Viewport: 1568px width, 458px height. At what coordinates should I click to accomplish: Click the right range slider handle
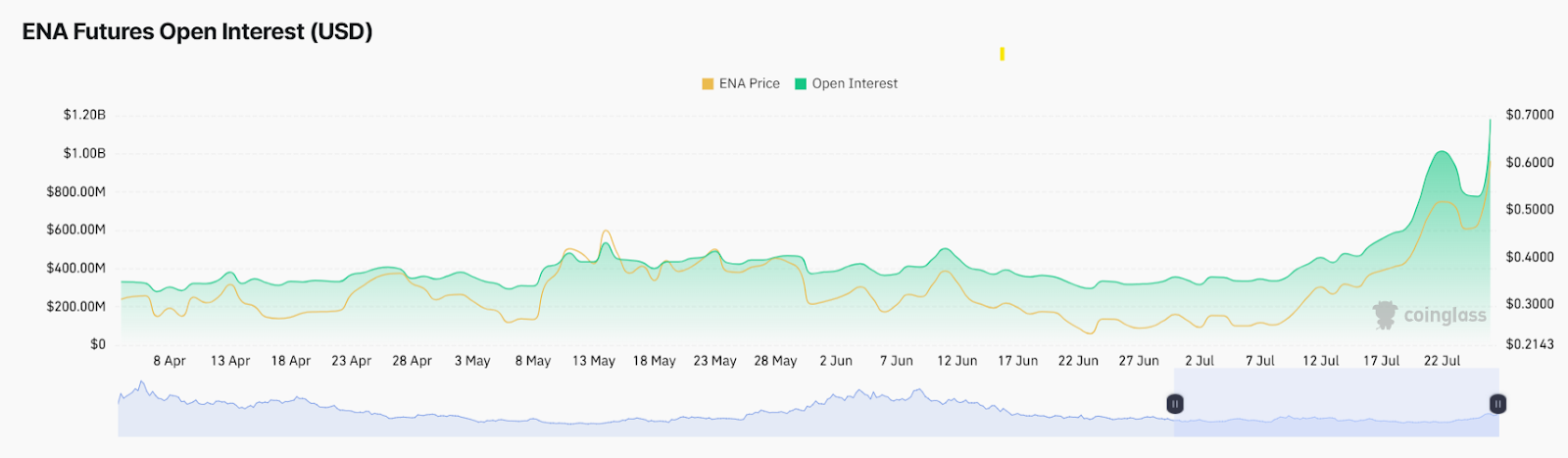pyautogui.click(x=1497, y=403)
